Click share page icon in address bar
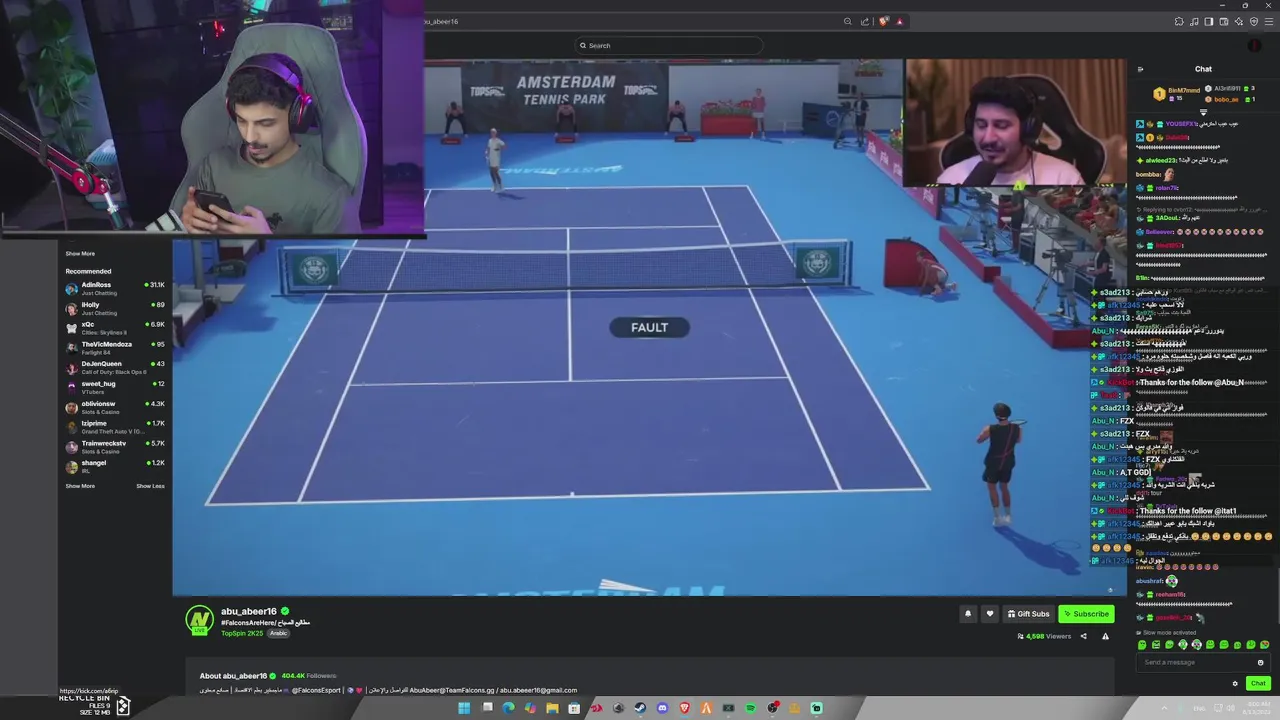The width and height of the screenshot is (1280, 720). 866,22
